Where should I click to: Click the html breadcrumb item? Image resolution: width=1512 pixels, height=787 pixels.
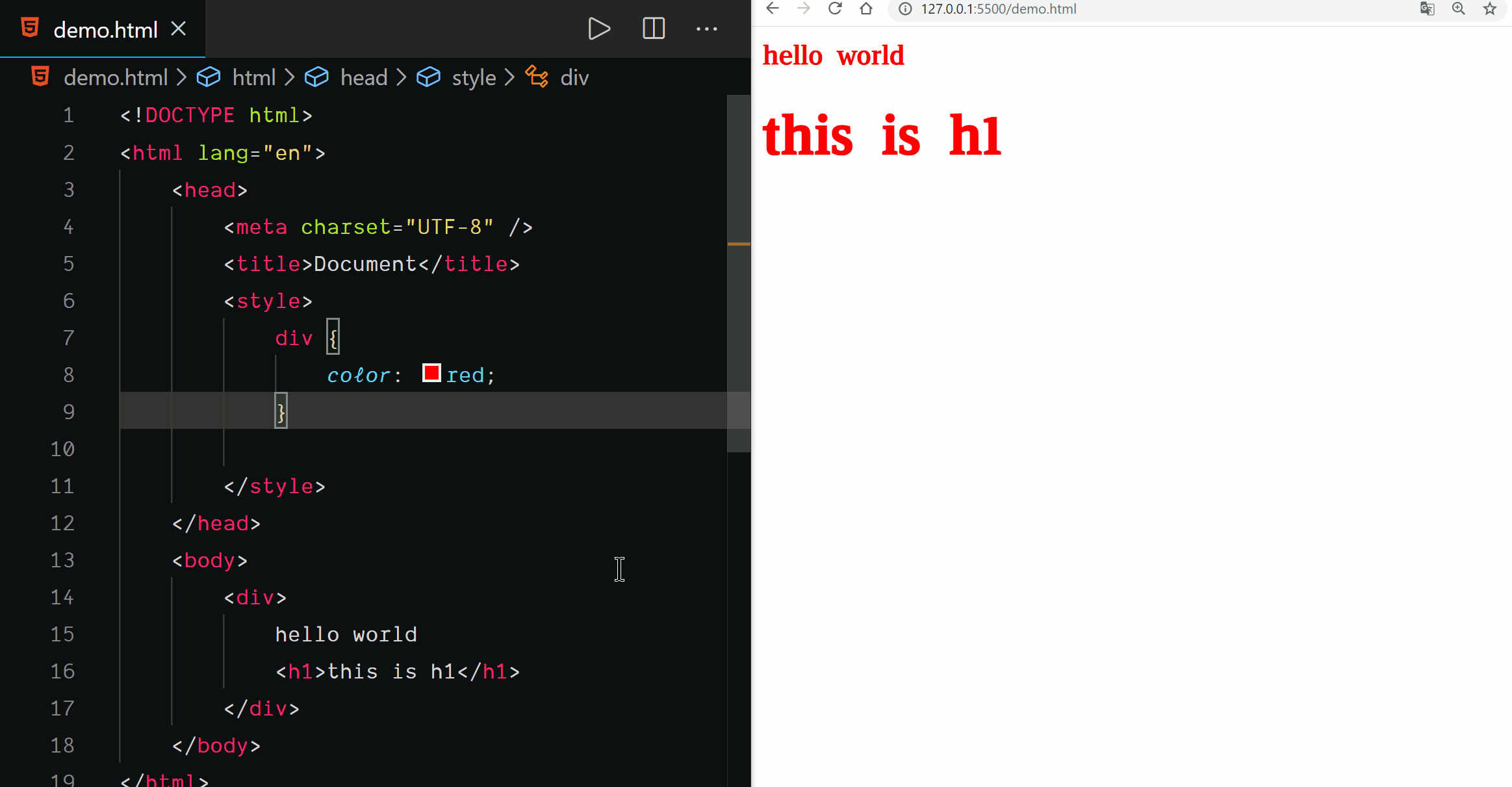pos(253,77)
